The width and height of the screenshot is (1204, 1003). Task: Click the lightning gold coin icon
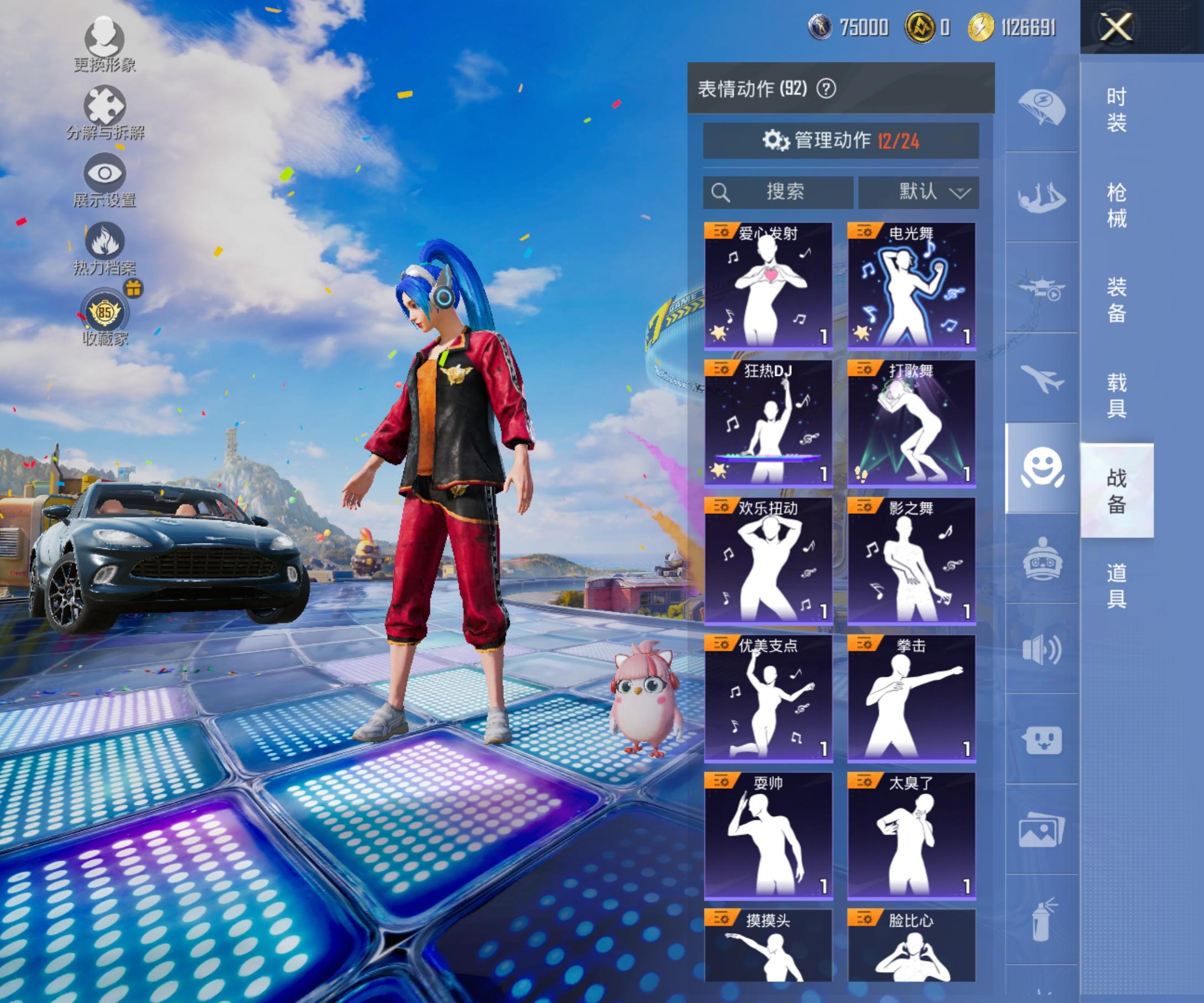coord(980,27)
